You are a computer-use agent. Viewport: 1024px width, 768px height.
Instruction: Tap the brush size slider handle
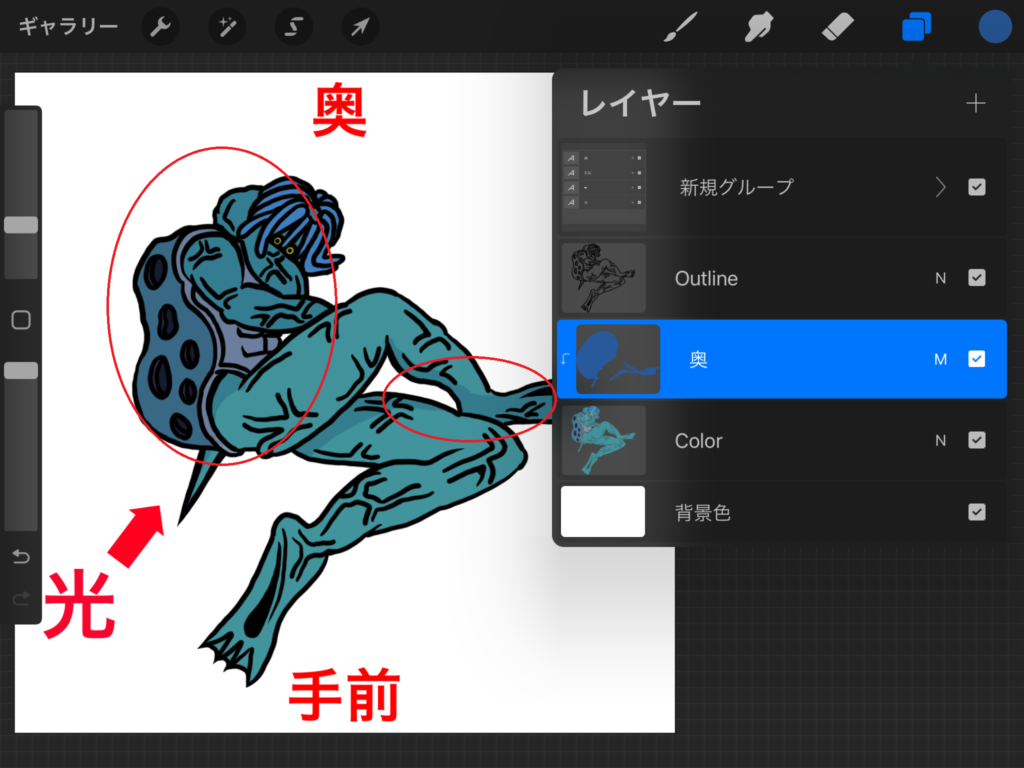(21, 225)
